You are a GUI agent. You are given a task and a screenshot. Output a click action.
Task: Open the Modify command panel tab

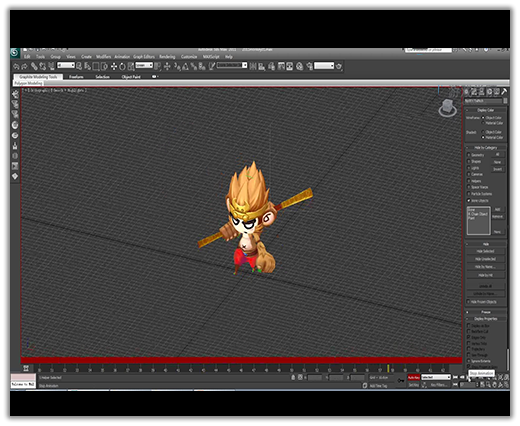(x=474, y=92)
